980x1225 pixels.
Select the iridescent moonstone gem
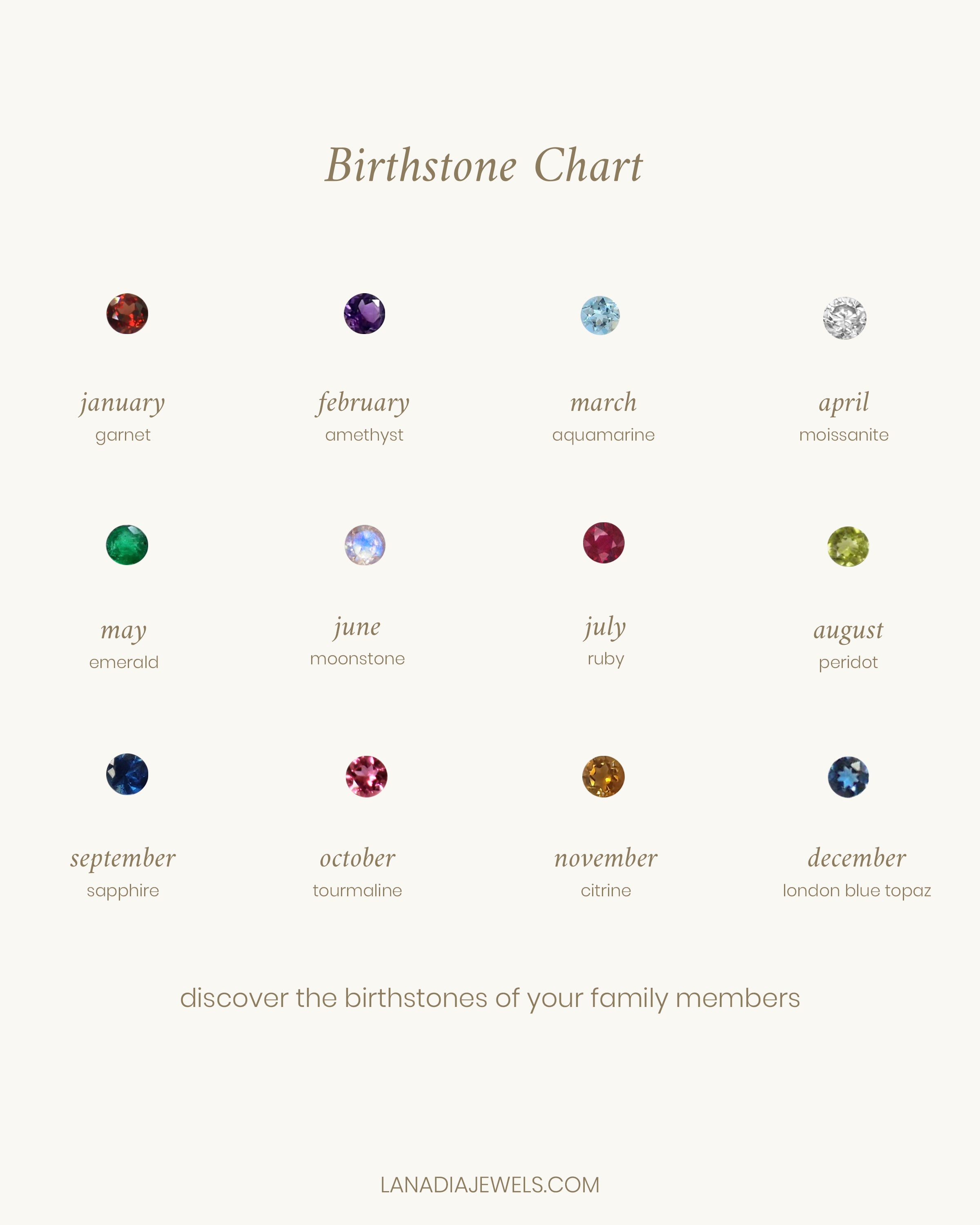tap(365, 545)
